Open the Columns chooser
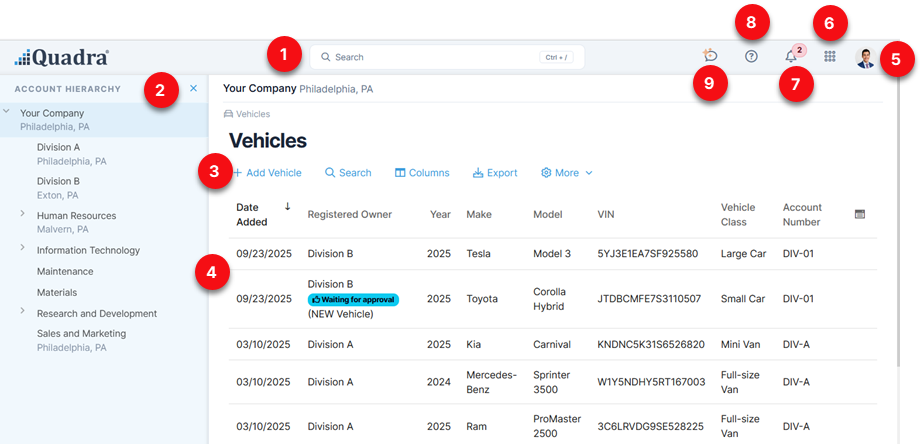This screenshot has height=444, width=922. [422, 173]
